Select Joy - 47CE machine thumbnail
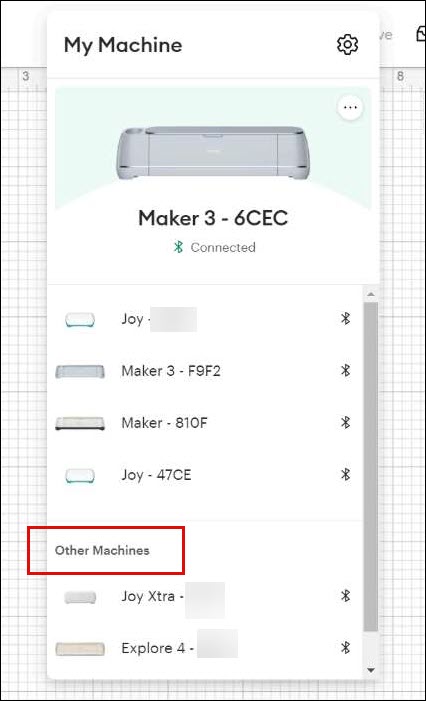 80,475
